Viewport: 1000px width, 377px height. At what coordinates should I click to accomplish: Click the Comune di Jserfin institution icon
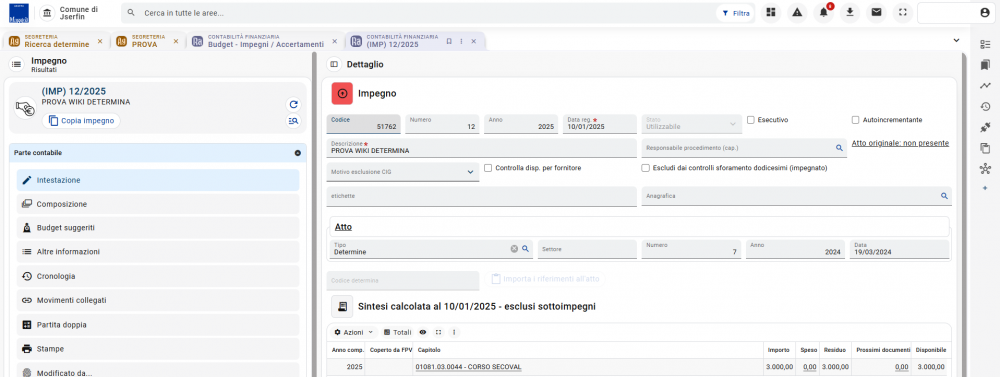point(47,13)
